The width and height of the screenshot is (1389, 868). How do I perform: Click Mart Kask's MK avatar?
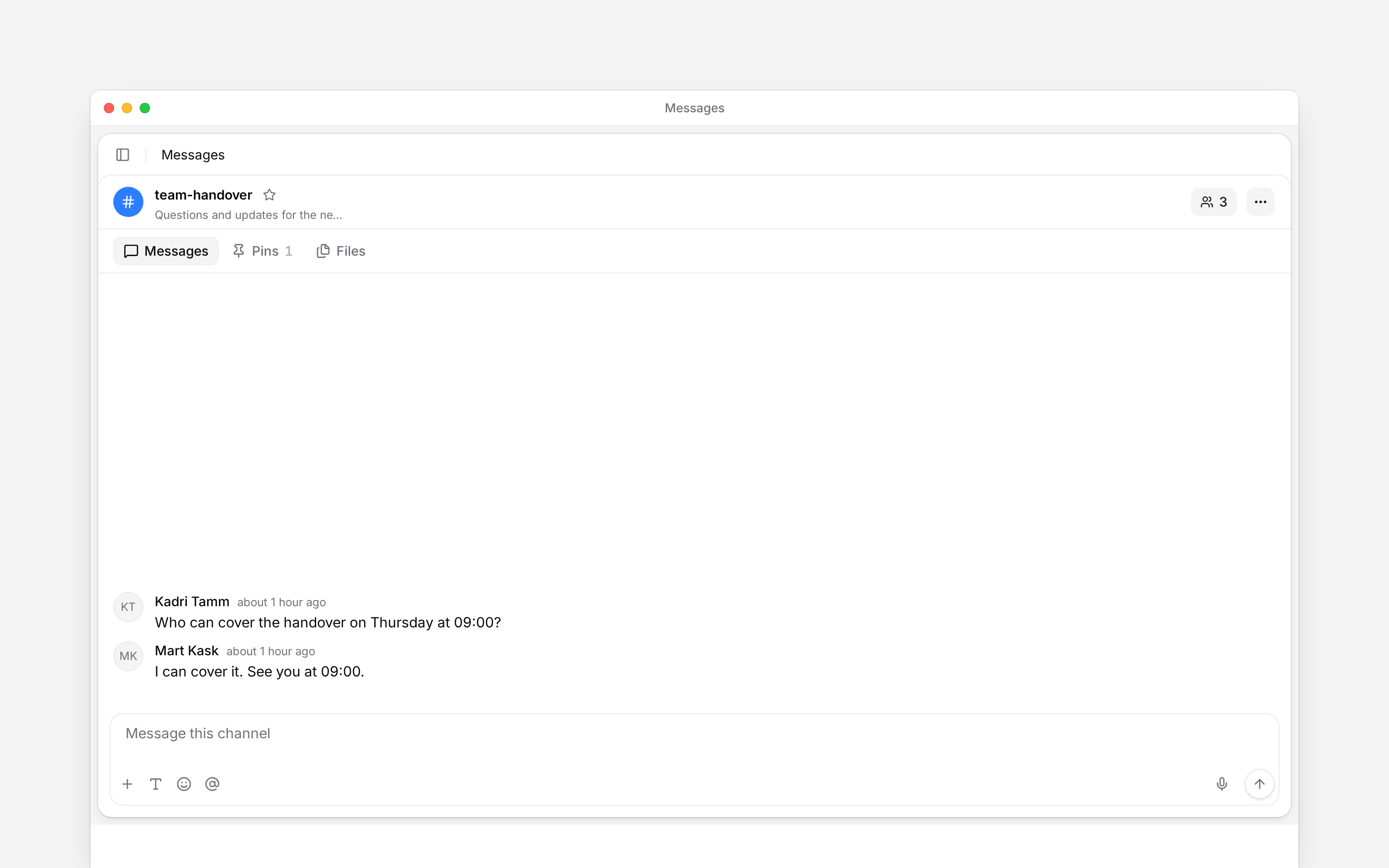pyautogui.click(x=128, y=656)
